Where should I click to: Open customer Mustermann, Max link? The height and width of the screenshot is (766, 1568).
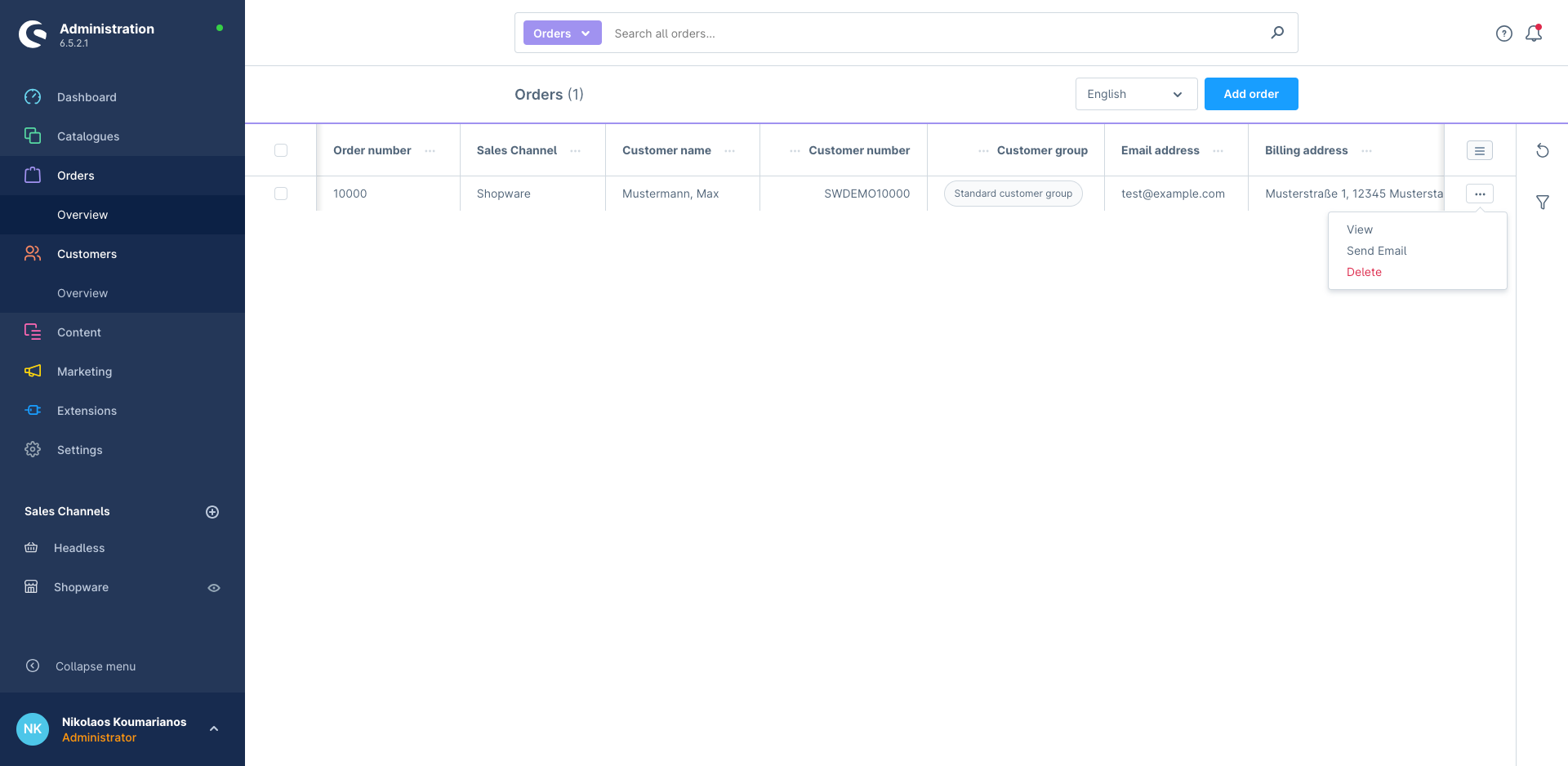coord(670,194)
